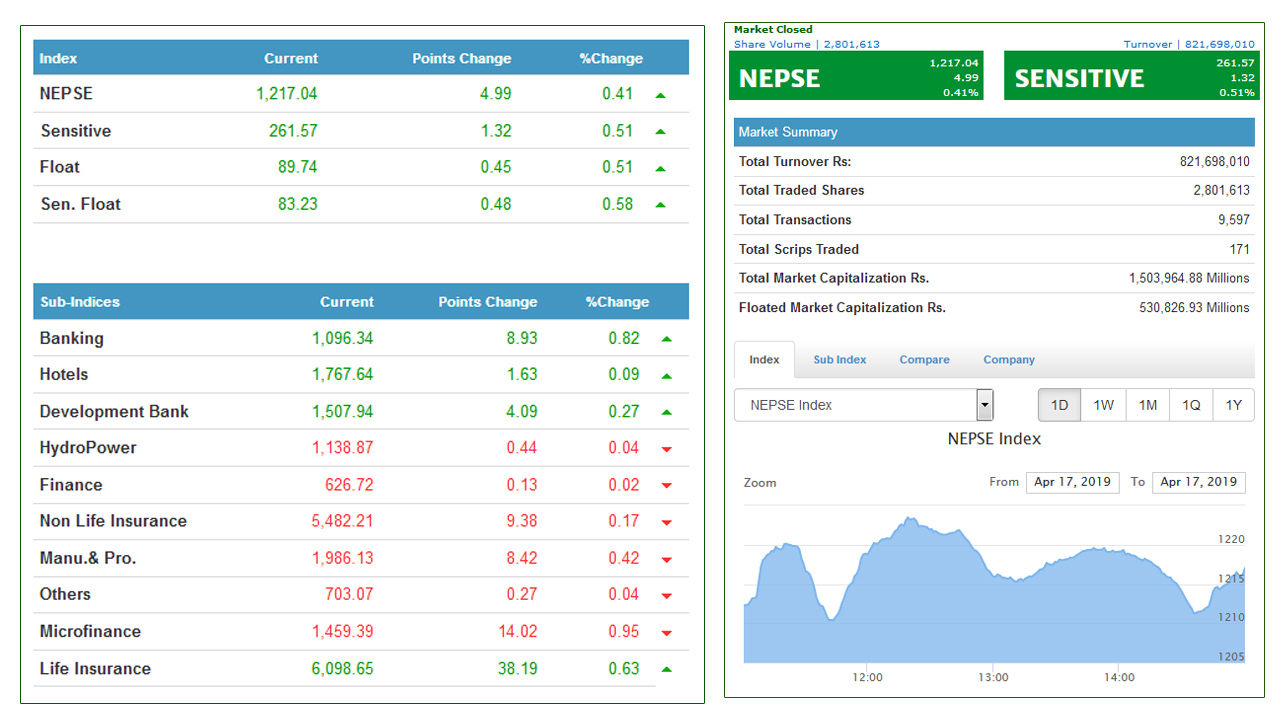Click the Banking sub-index name
This screenshot has height=720, width=1286.
tap(72, 338)
